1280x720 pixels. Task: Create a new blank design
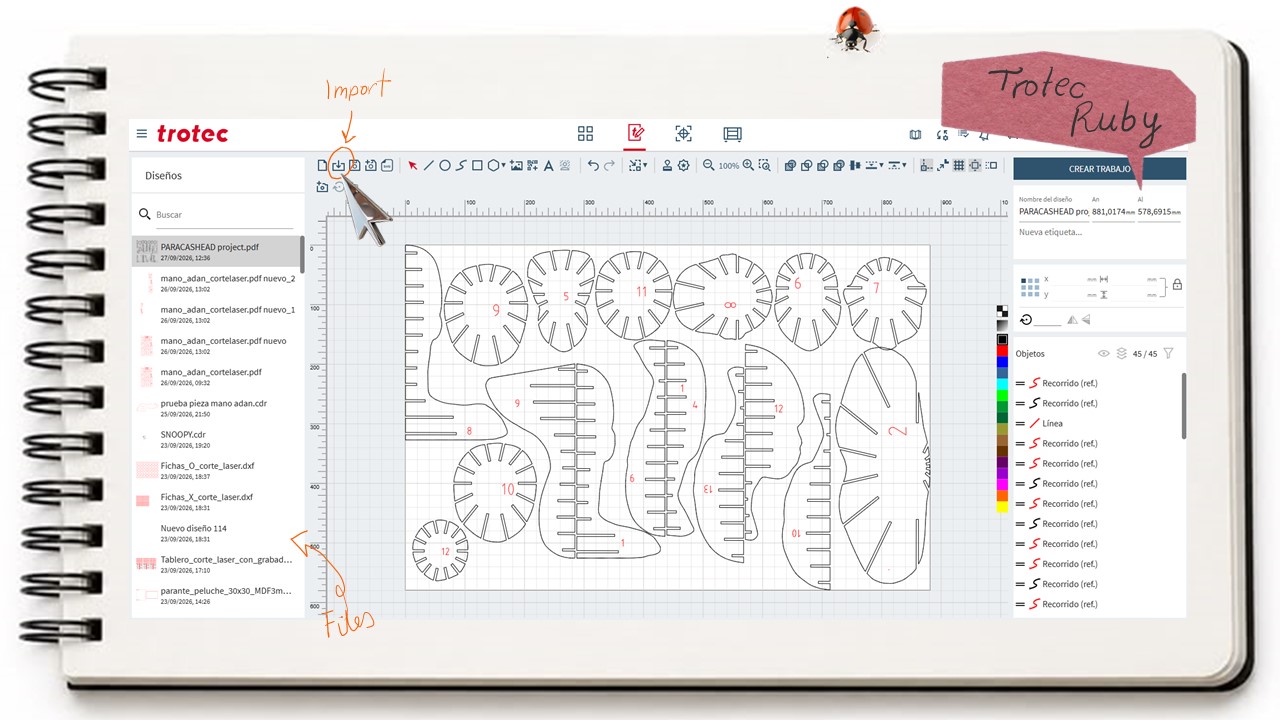tap(322, 165)
